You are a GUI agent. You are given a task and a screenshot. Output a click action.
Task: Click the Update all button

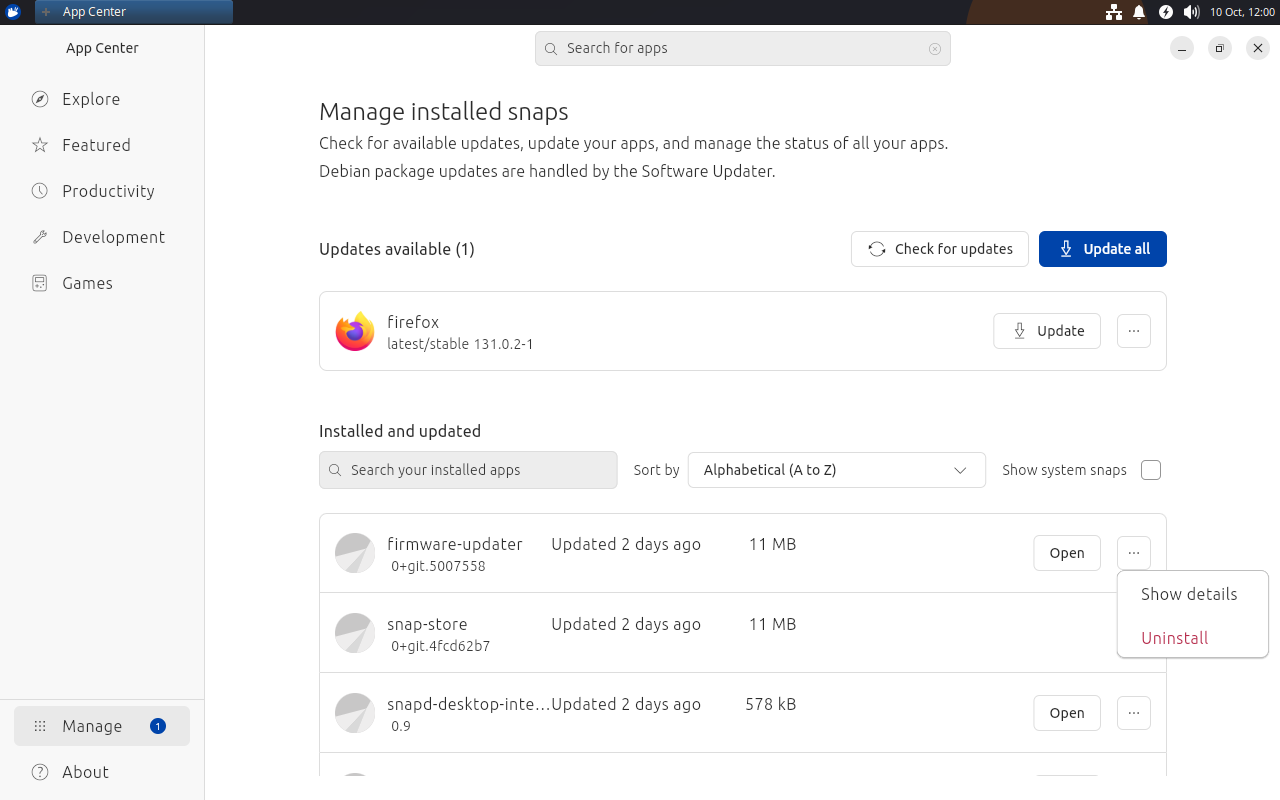(1103, 249)
